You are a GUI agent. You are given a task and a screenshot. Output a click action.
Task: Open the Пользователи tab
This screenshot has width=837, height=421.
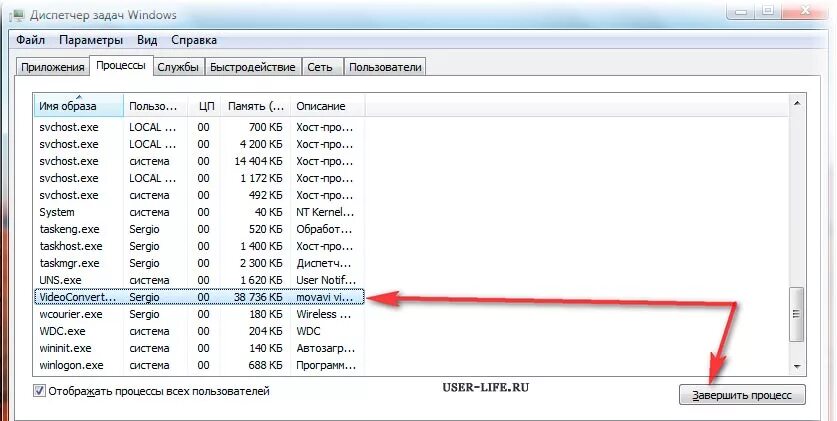(x=385, y=67)
